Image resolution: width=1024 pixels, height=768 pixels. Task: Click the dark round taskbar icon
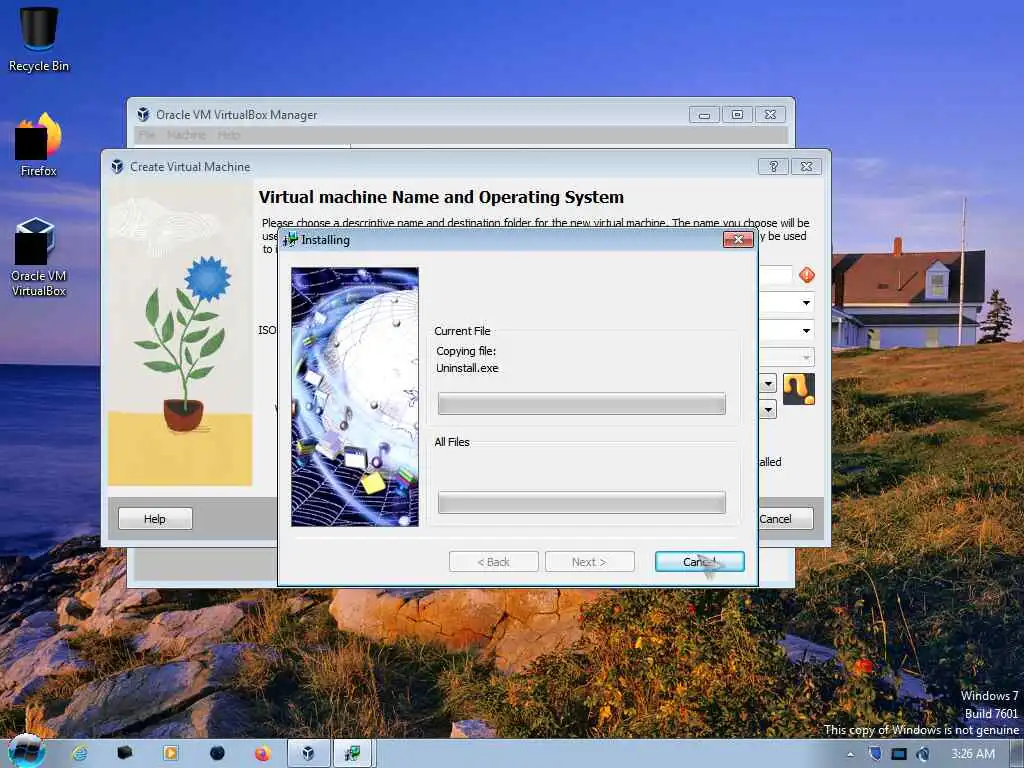217,753
